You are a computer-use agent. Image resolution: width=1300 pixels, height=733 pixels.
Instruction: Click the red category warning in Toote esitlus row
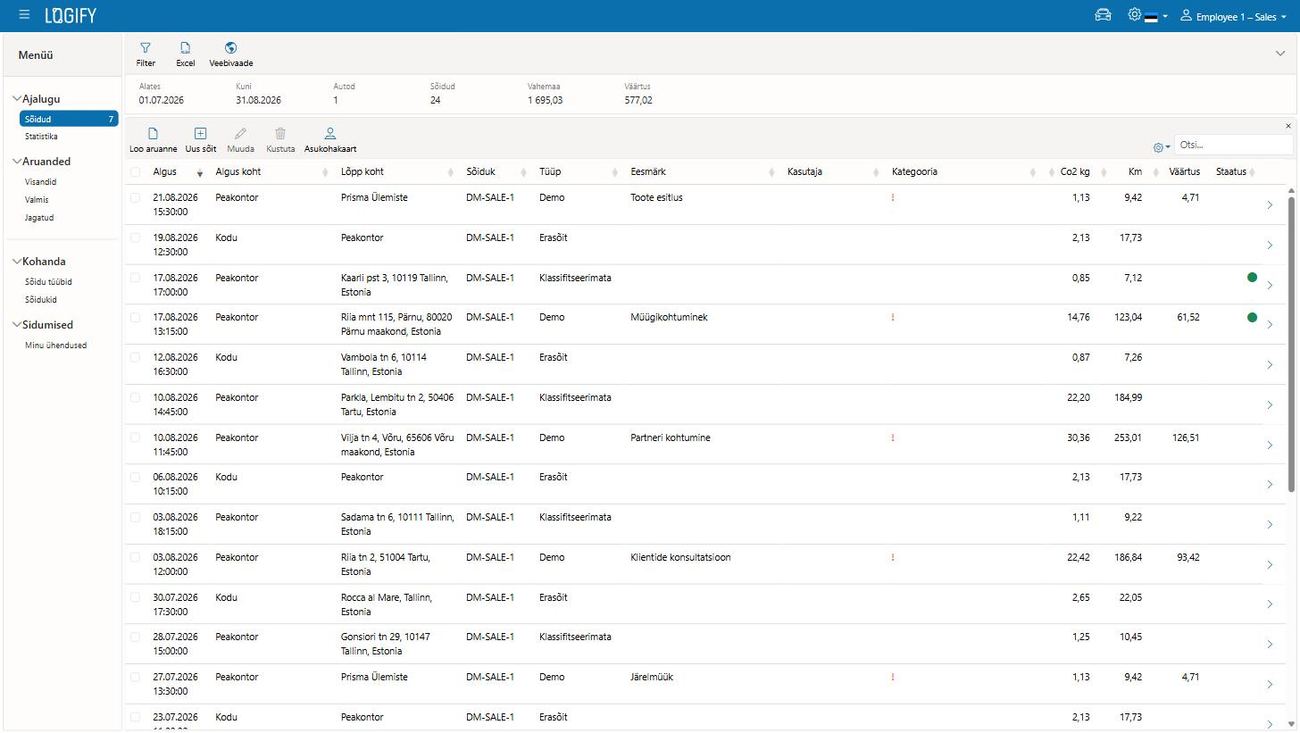tap(892, 198)
